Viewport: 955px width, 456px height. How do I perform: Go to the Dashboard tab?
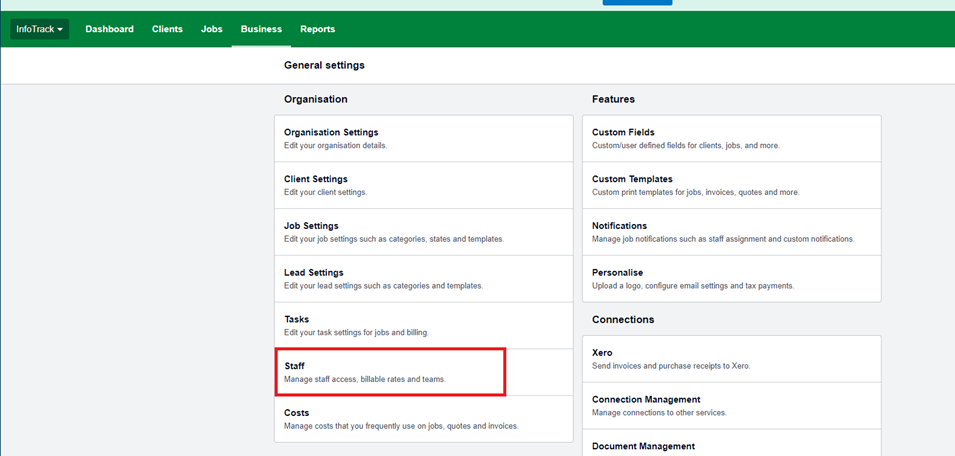click(109, 29)
